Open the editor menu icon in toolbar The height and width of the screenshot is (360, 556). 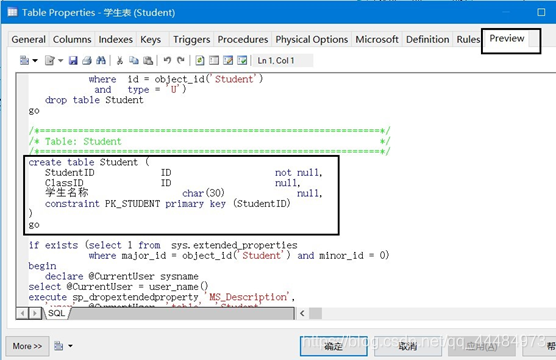24,61
